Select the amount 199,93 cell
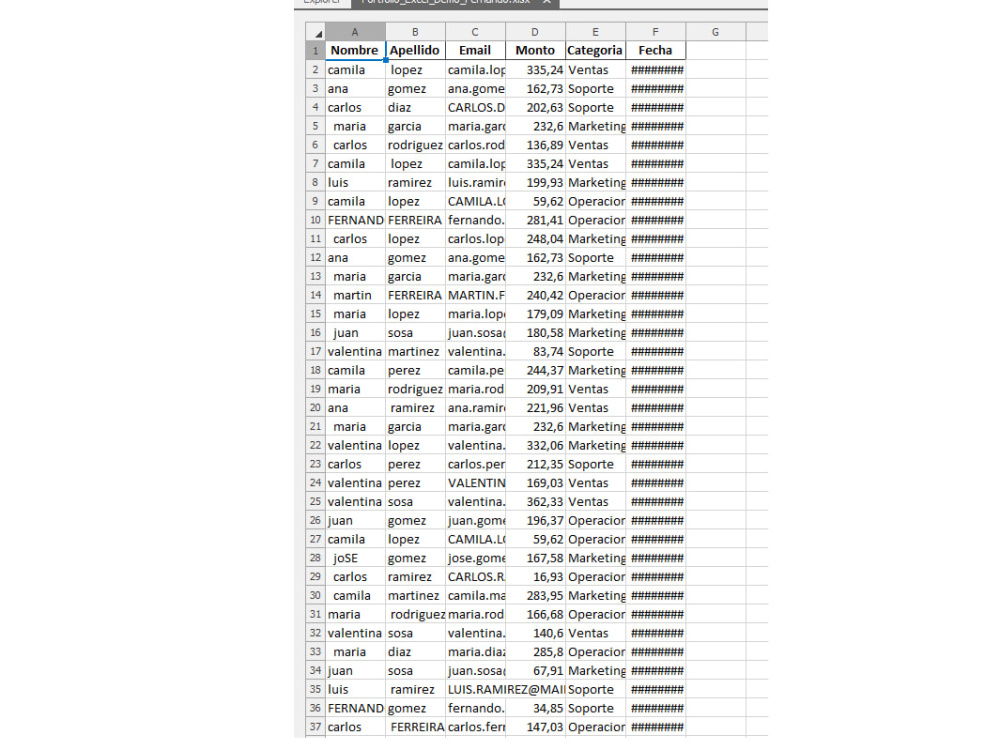 pos(535,182)
